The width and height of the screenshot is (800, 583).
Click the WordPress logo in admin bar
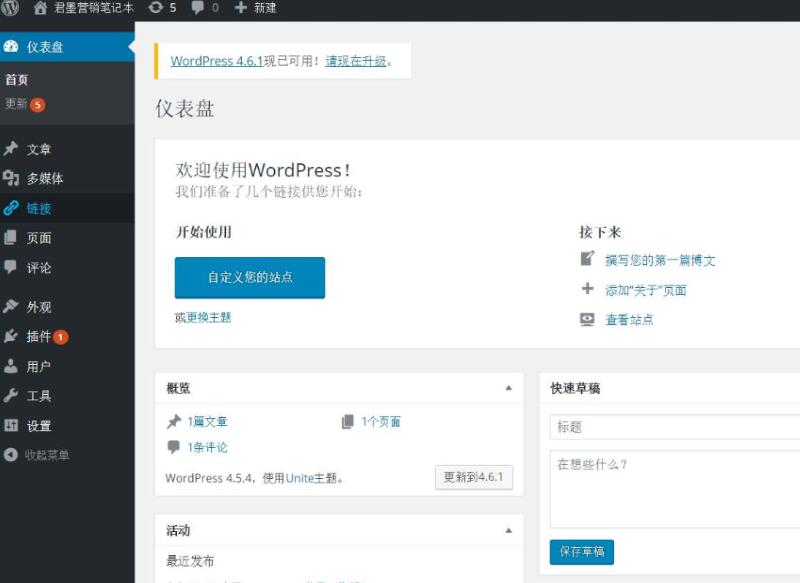point(10,7)
